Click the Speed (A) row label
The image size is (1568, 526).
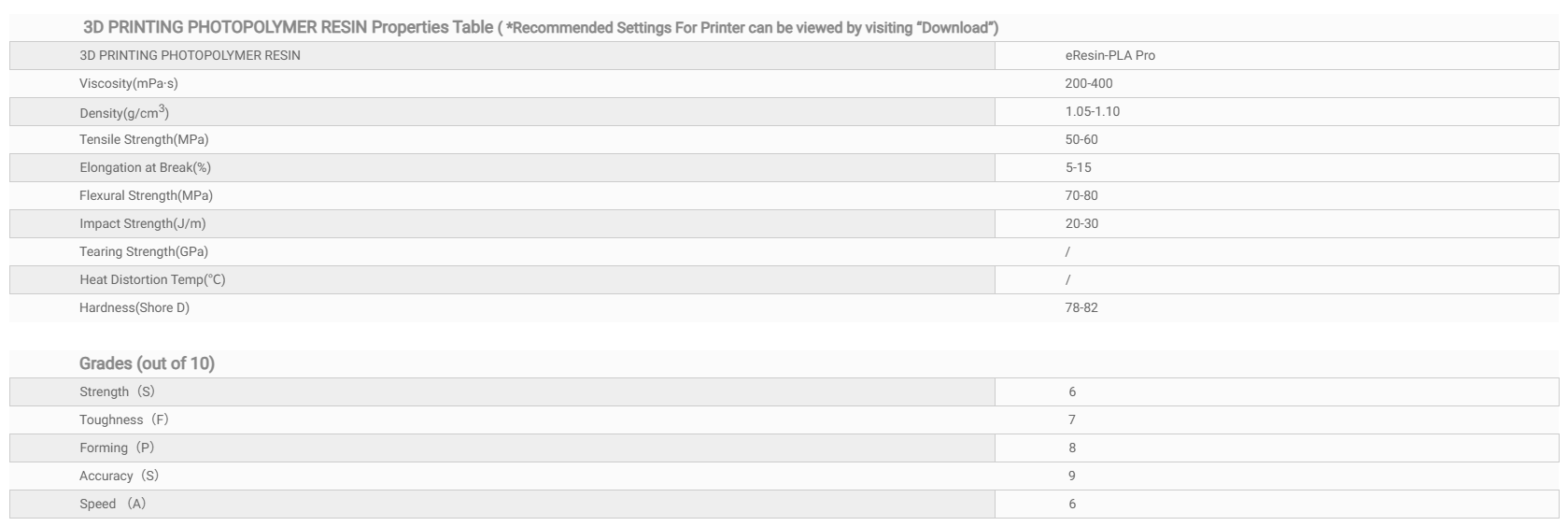(113, 504)
